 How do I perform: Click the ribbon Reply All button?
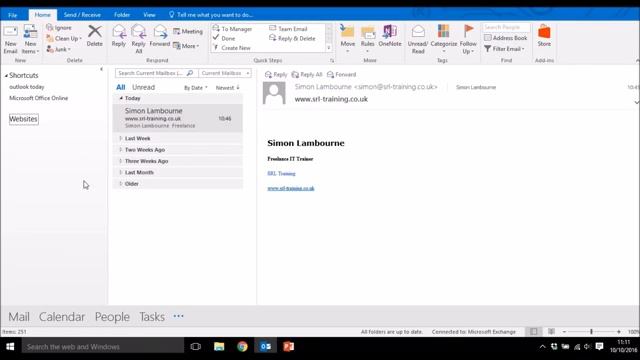(x=138, y=39)
